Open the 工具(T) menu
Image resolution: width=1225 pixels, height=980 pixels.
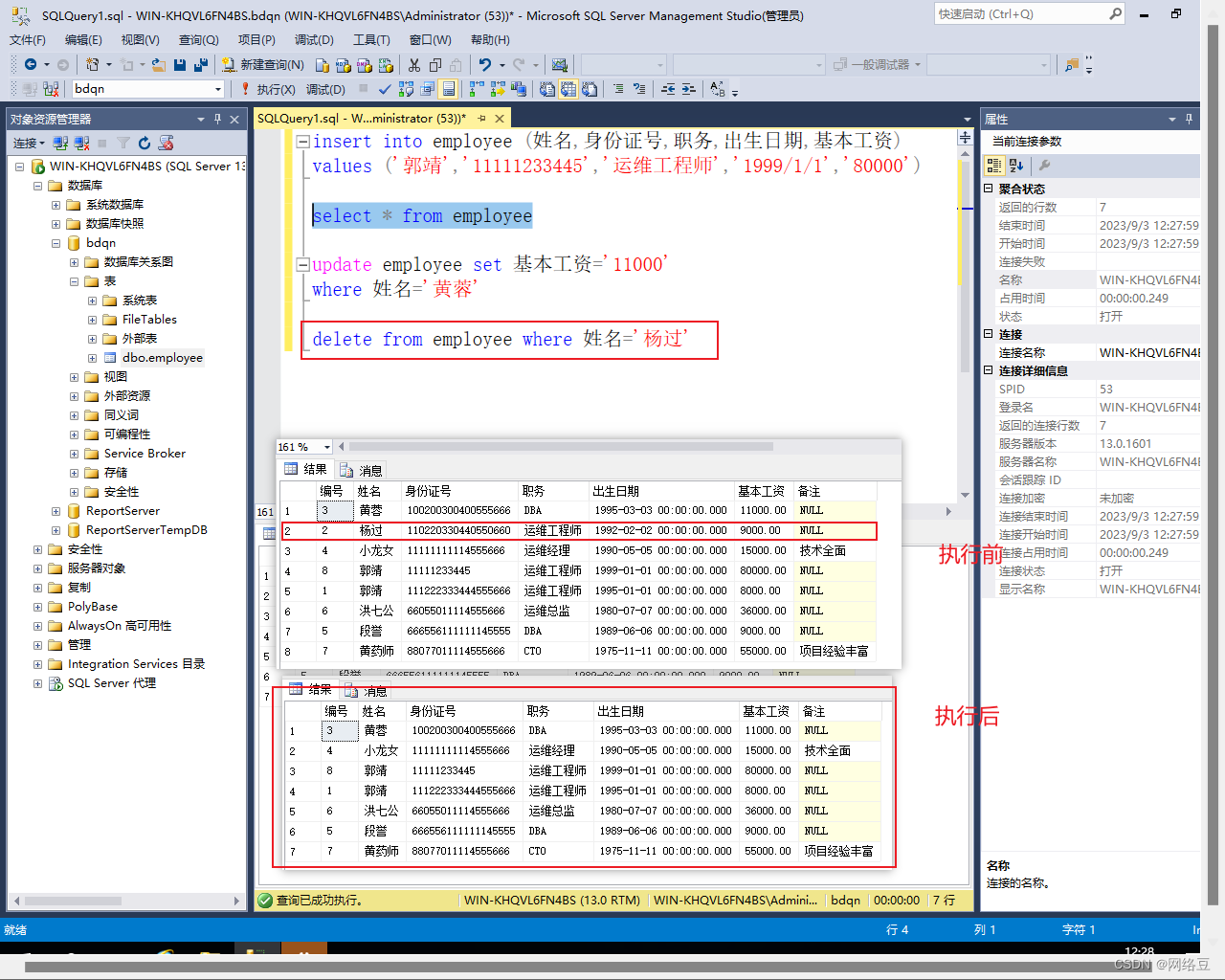371,39
